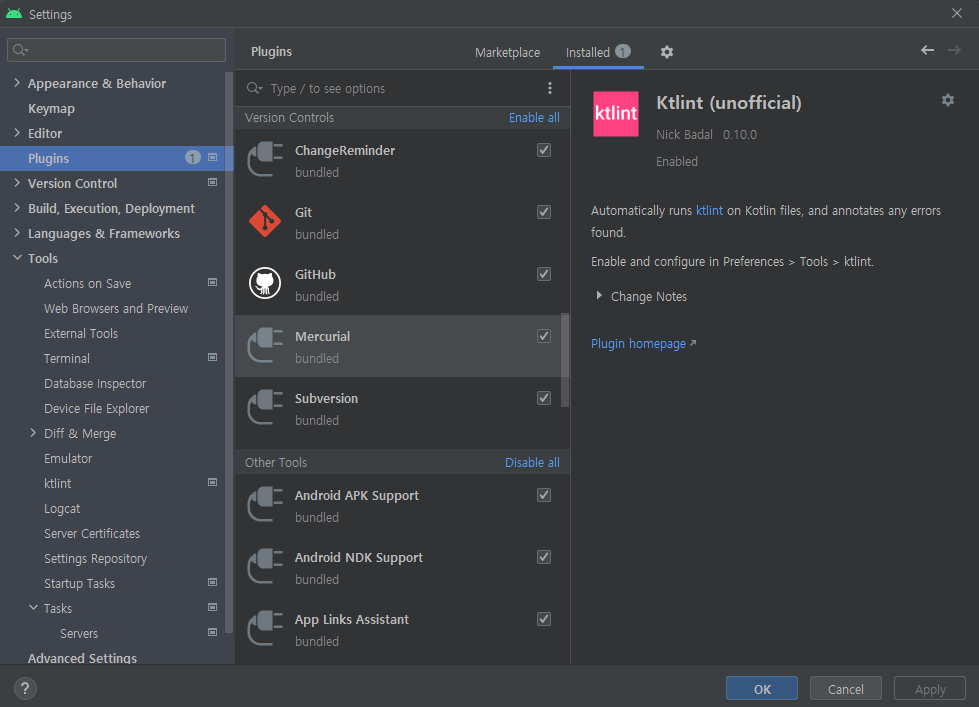Collapse the Tasks node

point(33,607)
